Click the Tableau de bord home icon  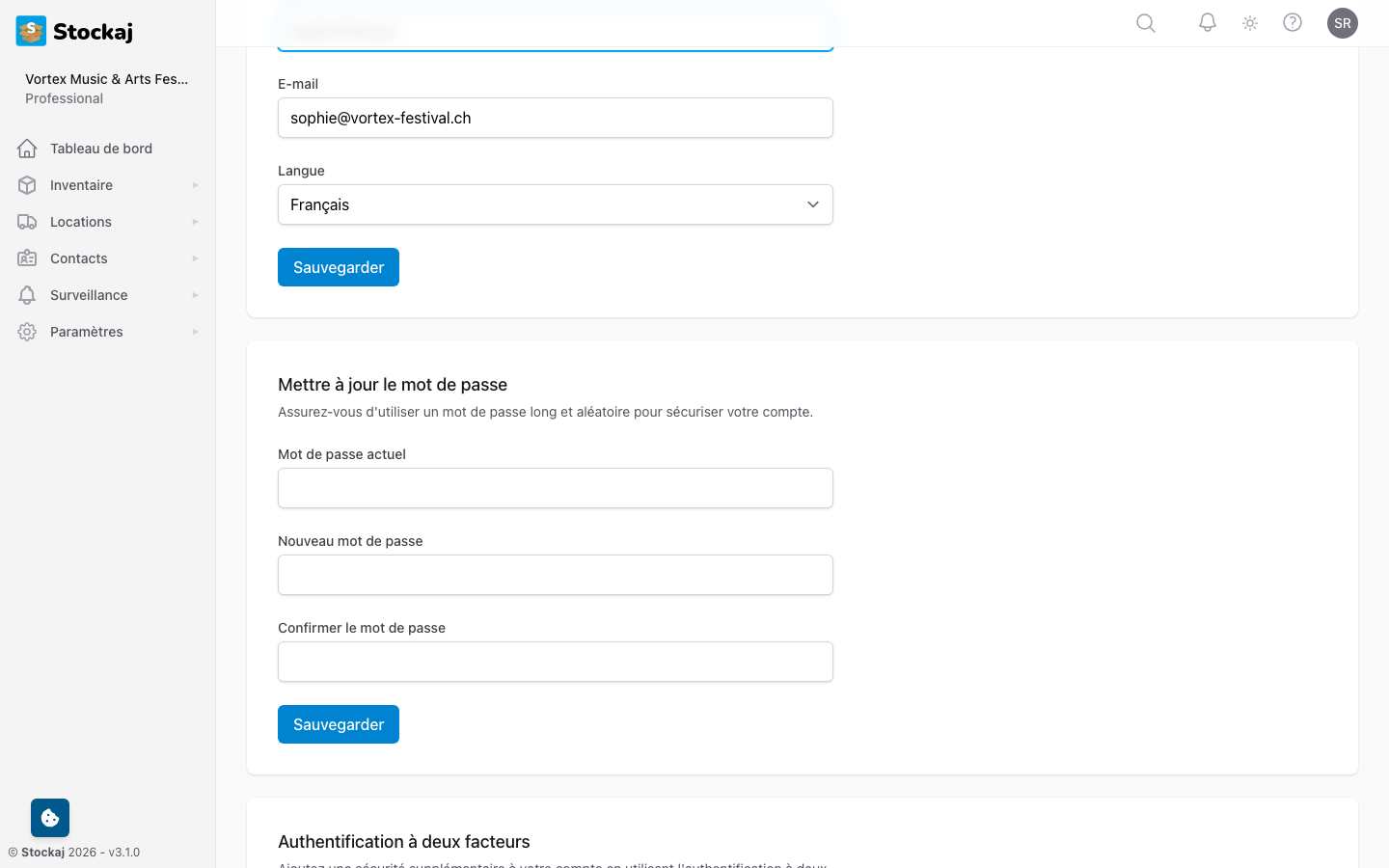pos(27,148)
